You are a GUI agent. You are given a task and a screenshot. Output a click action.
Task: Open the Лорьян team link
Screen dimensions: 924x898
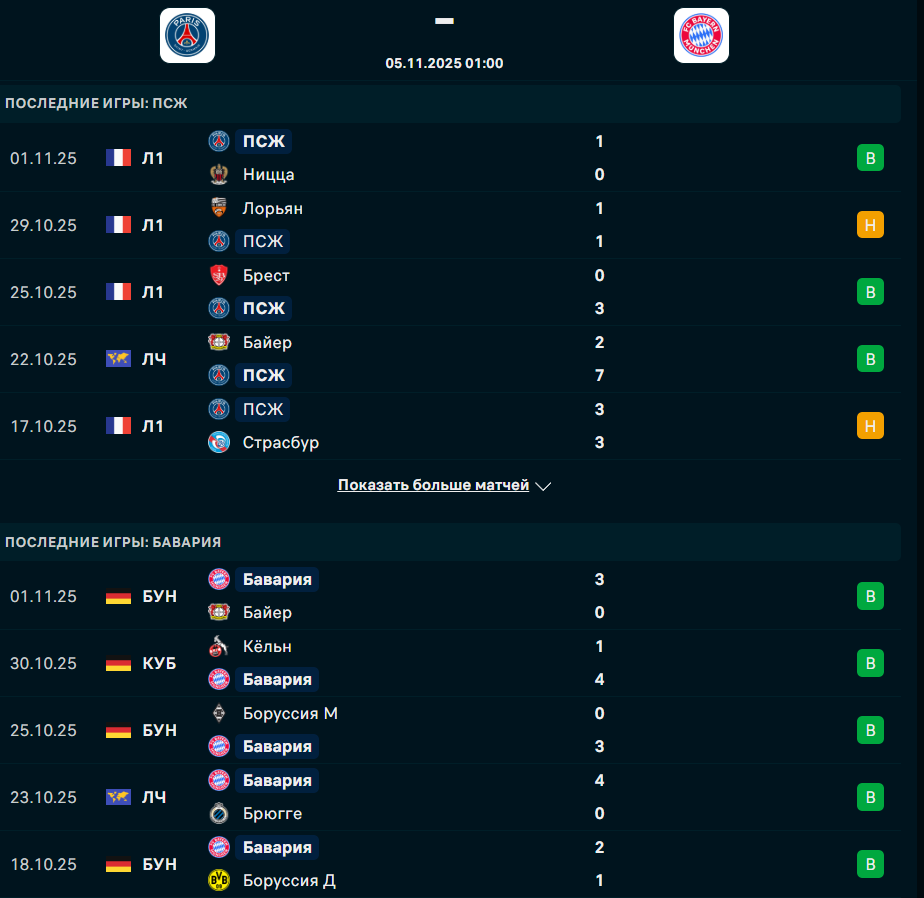[x=272, y=208]
